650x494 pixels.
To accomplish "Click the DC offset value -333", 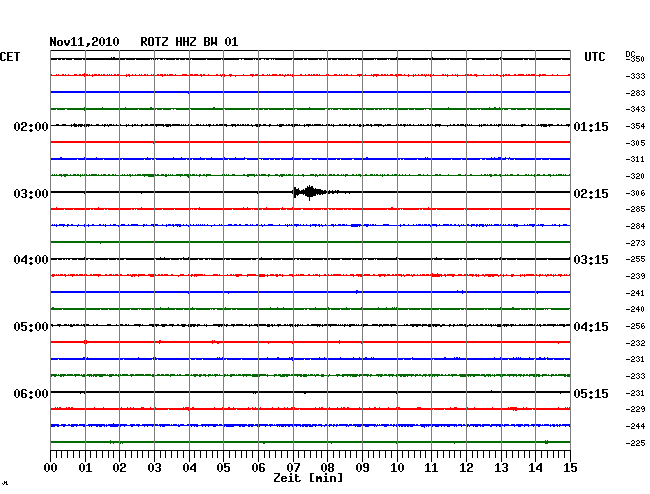I will click(635, 76).
